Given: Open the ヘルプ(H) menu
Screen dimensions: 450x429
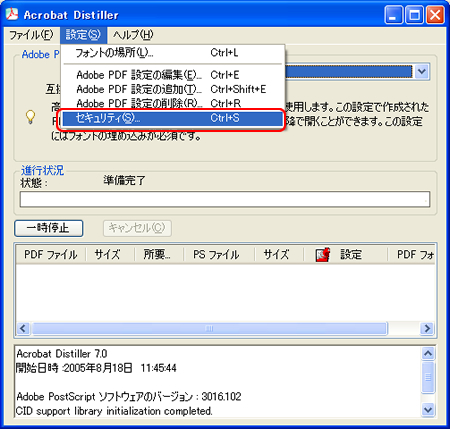Looking at the screenshot, I should click(x=133, y=35).
